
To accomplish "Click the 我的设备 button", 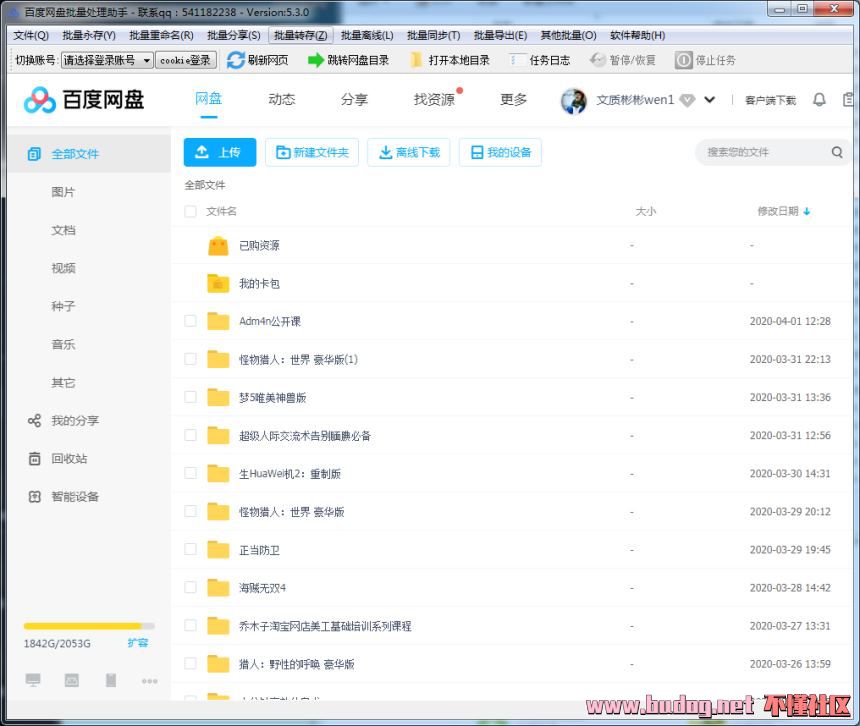I will point(500,152).
